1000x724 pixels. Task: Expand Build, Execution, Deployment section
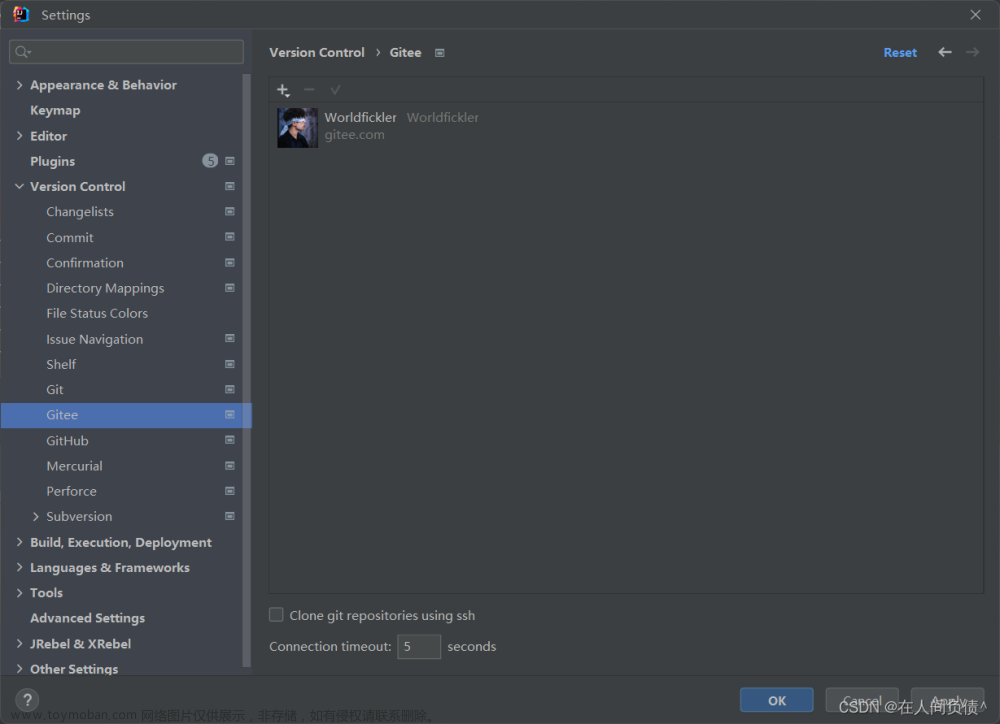tap(19, 542)
